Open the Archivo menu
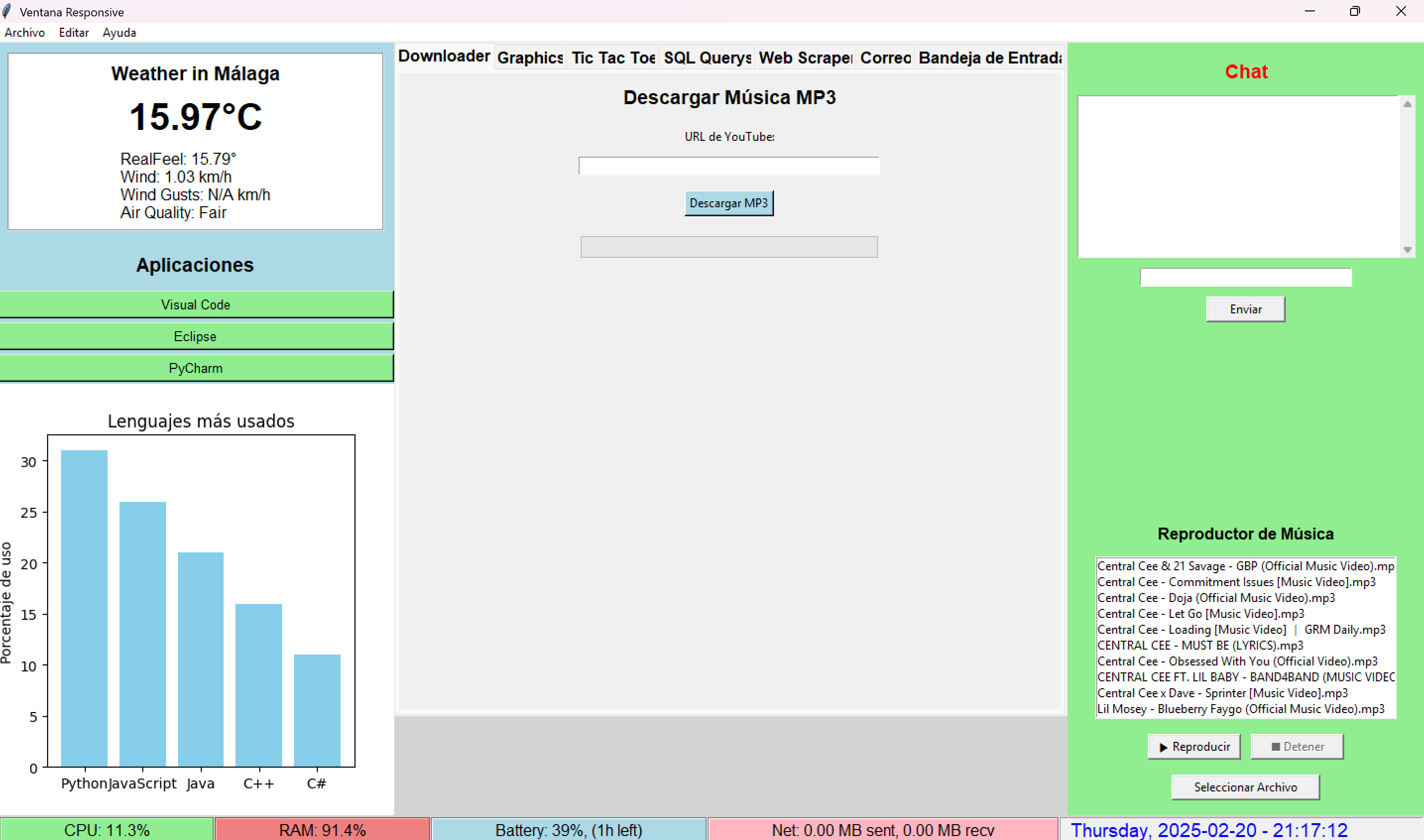The width and height of the screenshot is (1424, 840). pyautogui.click(x=24, y=32)
